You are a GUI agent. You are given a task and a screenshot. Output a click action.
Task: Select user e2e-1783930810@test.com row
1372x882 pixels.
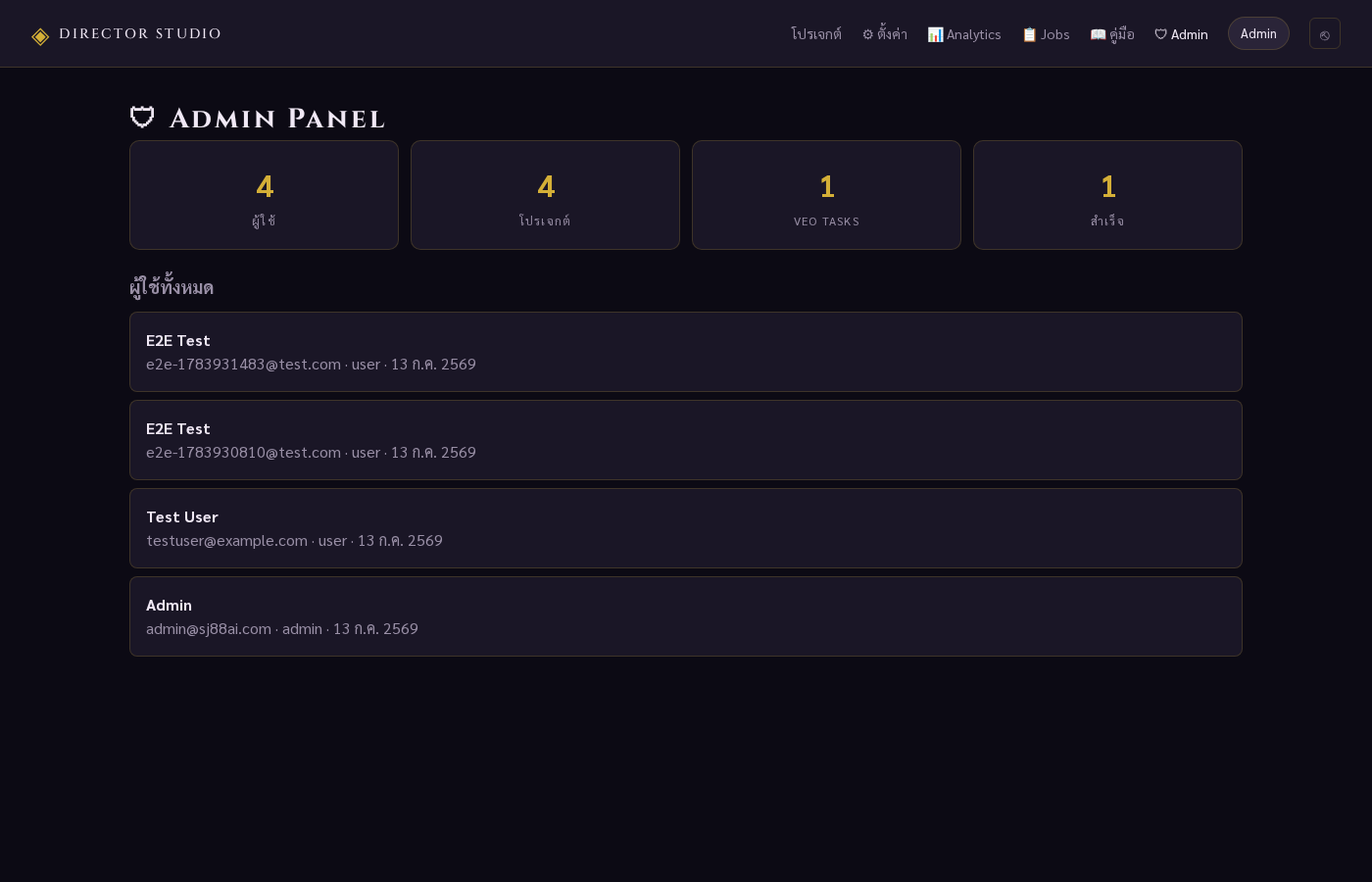pyautogui.click(x=686, y=440)
